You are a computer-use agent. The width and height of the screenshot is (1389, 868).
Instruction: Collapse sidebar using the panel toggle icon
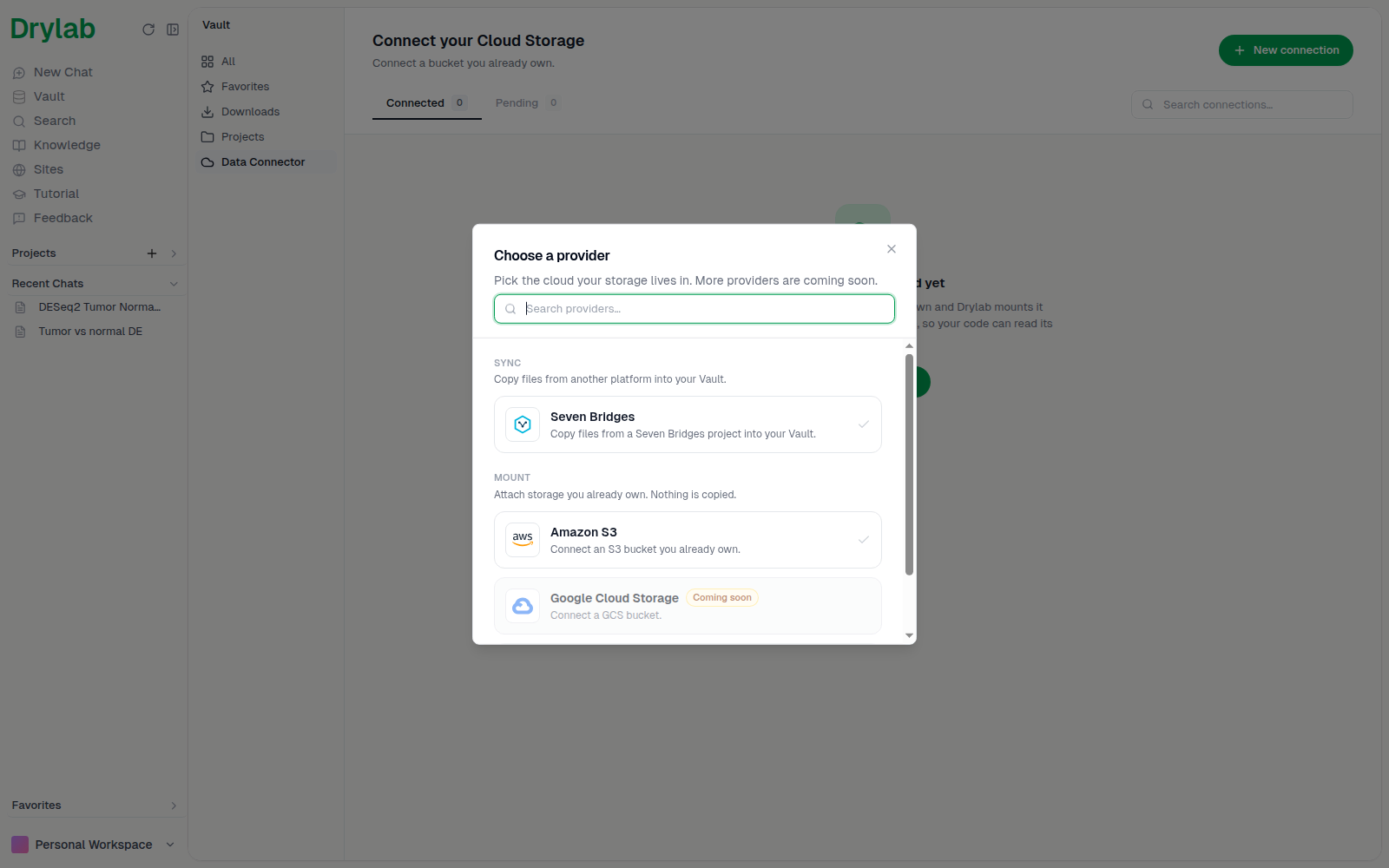click(173, 30)
